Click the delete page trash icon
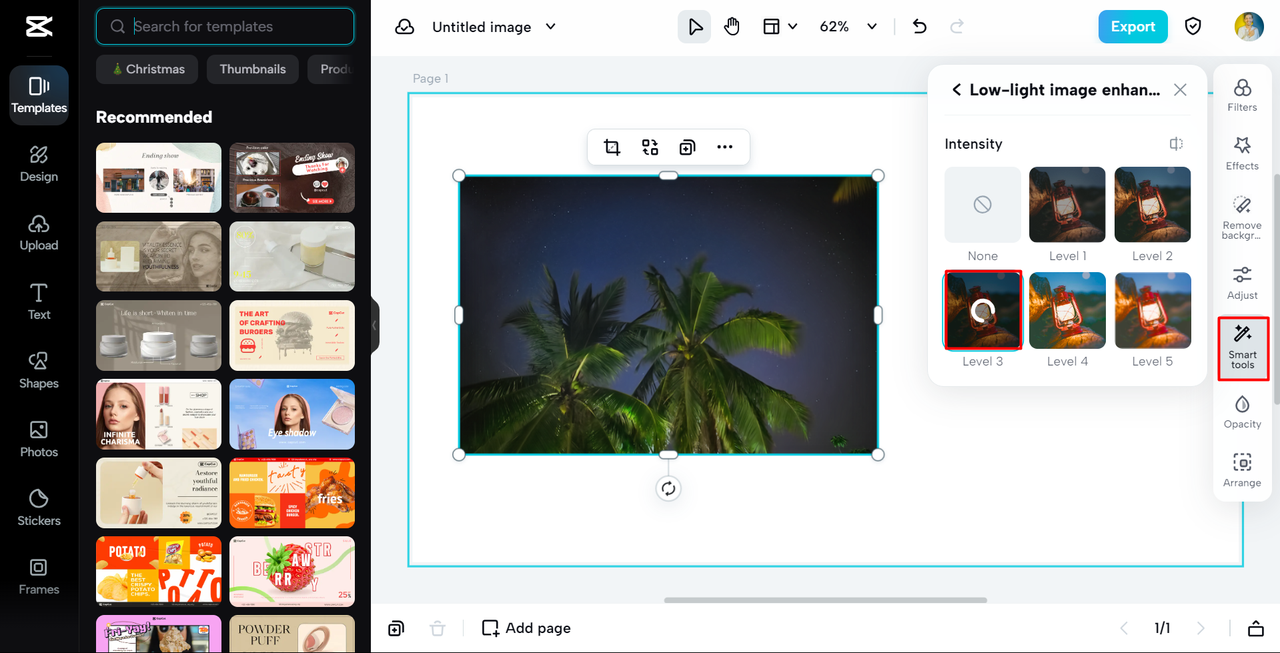The height and width of the screenshot is (653, 1280). 437,628
